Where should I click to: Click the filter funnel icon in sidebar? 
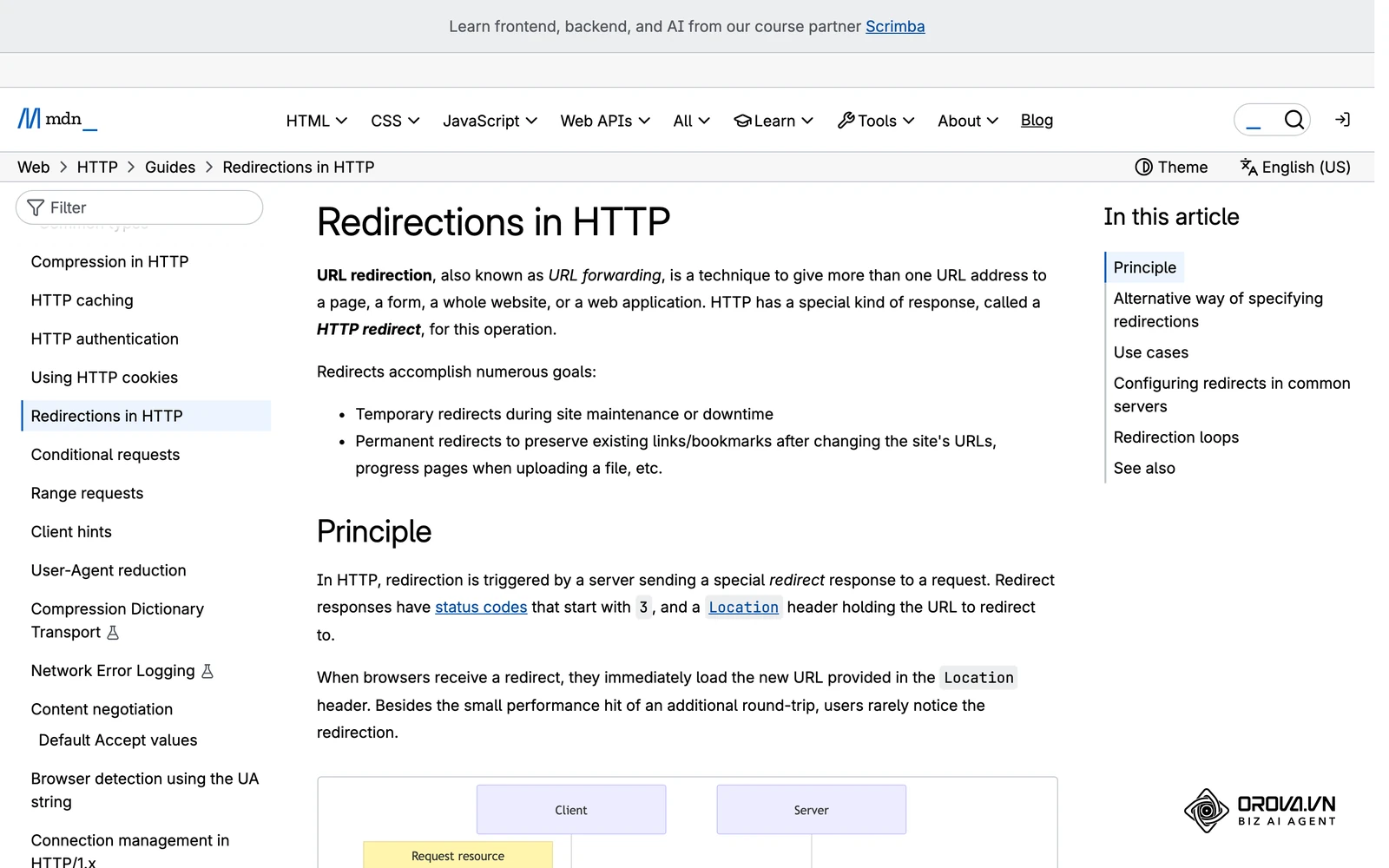[36, 207]
